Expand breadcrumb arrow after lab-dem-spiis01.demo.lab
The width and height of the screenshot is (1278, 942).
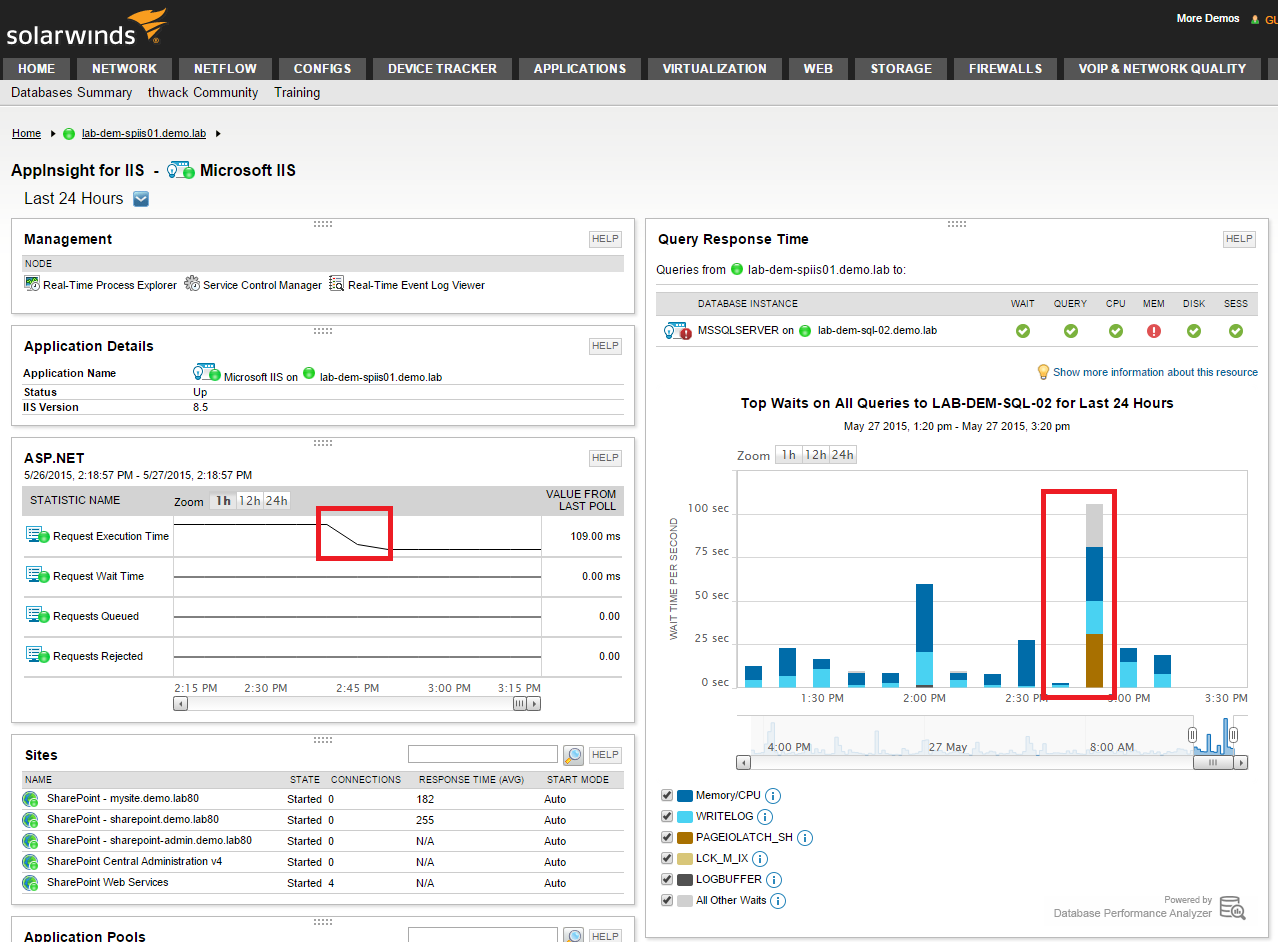[218, 133]
